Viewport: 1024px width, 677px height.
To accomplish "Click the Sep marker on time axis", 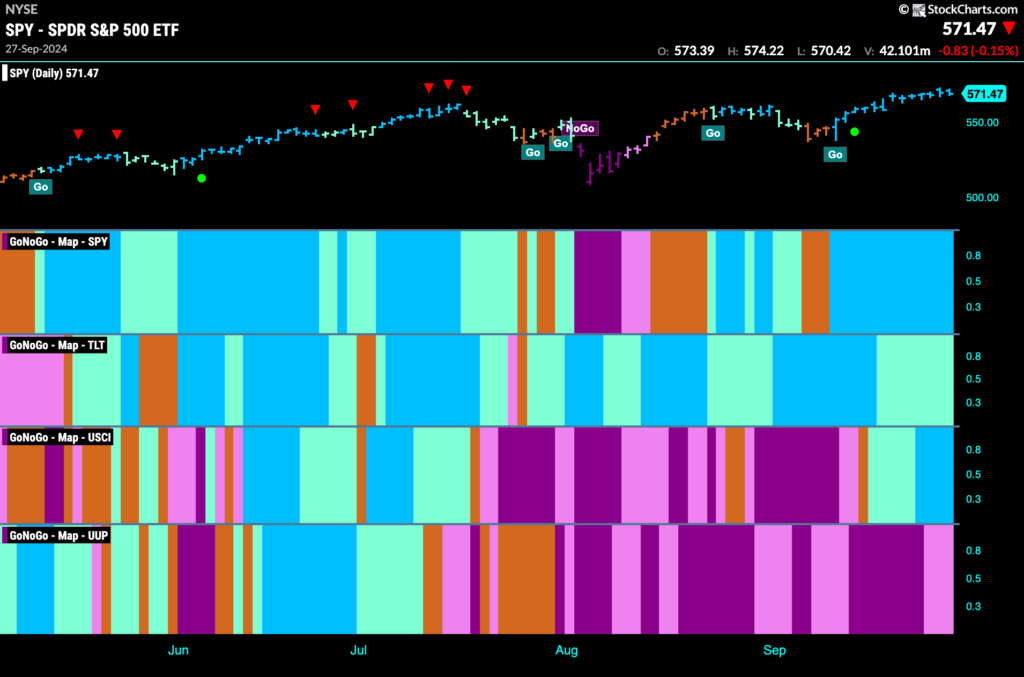I will (x=775, y=650).
